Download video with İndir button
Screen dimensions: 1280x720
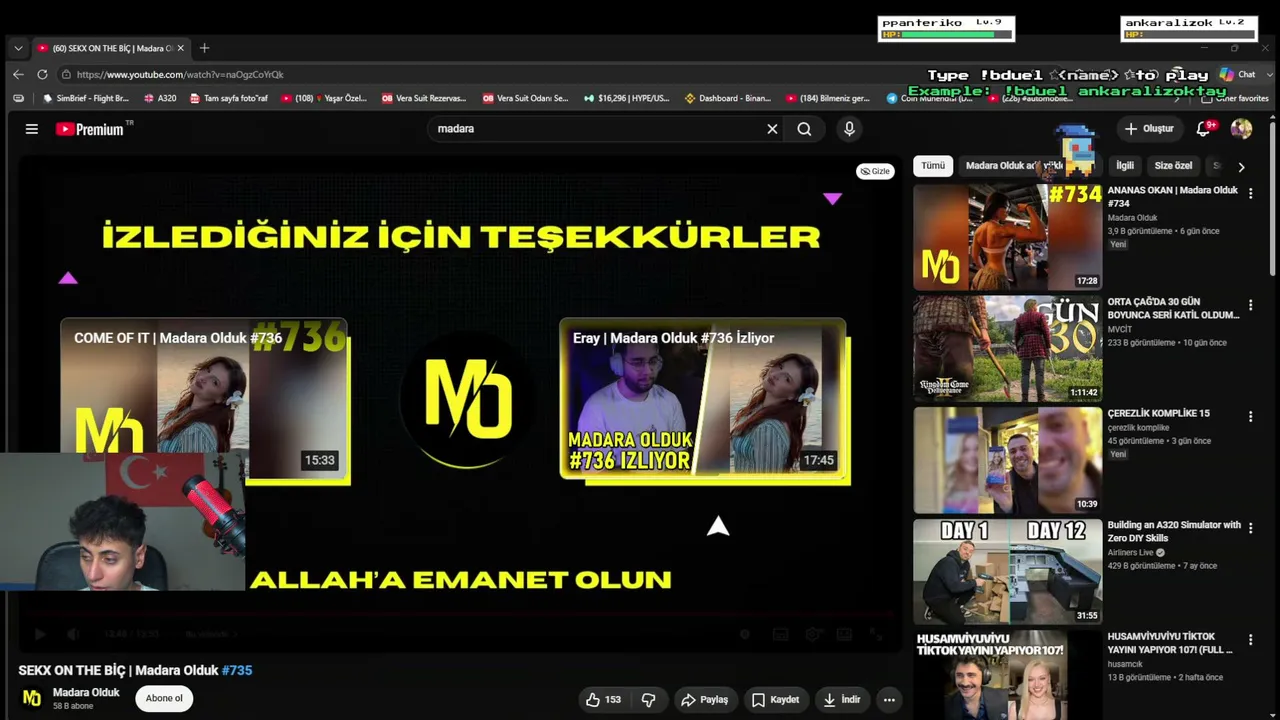(x=841, y=699)
